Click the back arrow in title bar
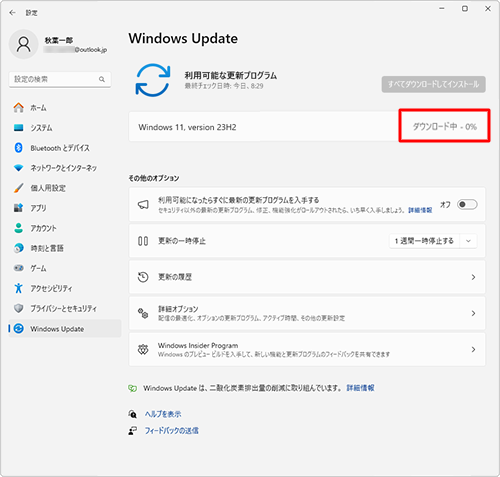The width and height of the screenshot is (500, 477). (12, 13)
